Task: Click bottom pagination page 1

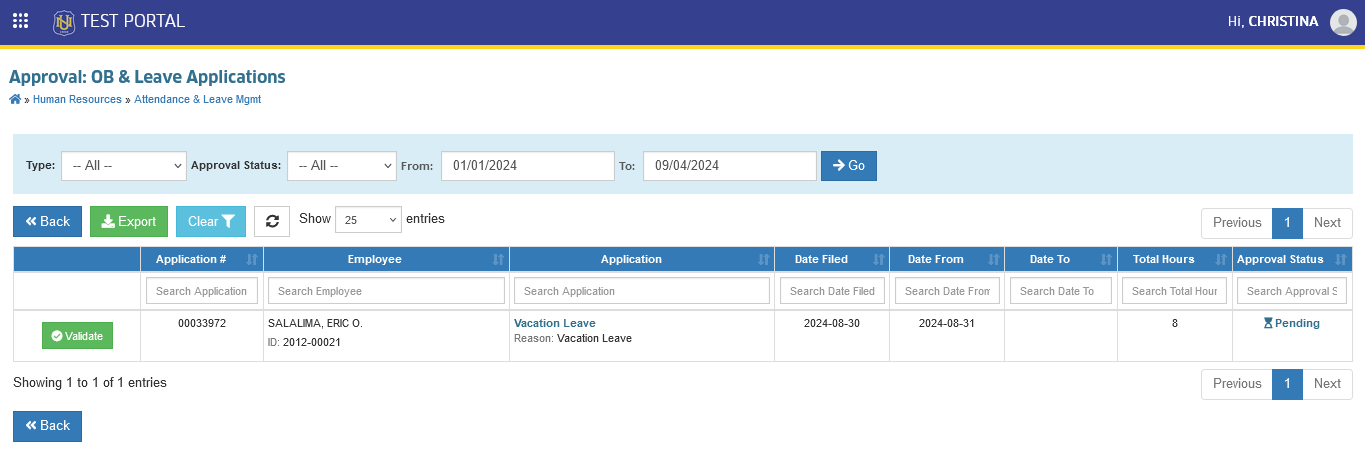Action: (x=1288, y=384)
